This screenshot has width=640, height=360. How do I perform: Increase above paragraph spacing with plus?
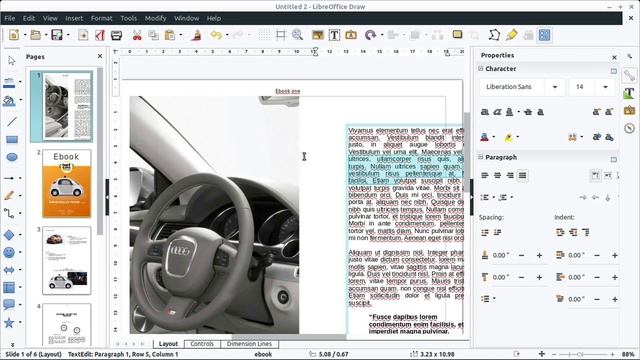point(539,256)
